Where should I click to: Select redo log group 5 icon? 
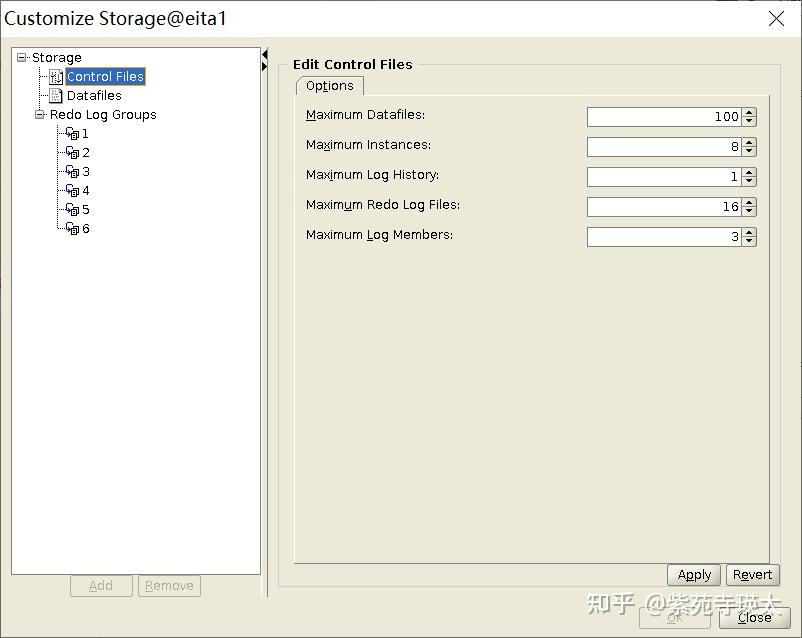click(72, 210)
